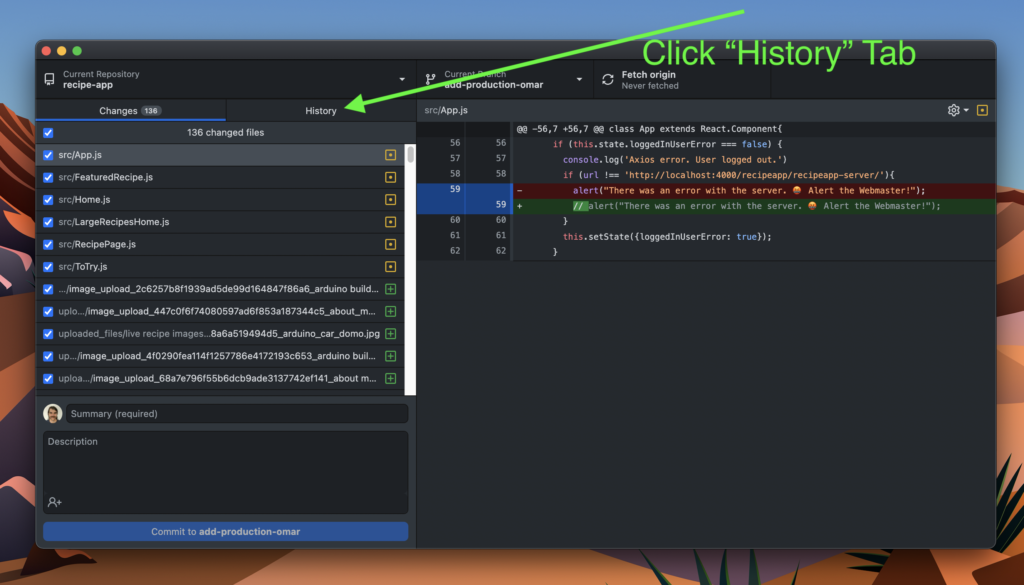Image resolution: width=1024 pixels, height=585 pixels.
Task: Click the add co-author icon below Description
Action: 52,501
